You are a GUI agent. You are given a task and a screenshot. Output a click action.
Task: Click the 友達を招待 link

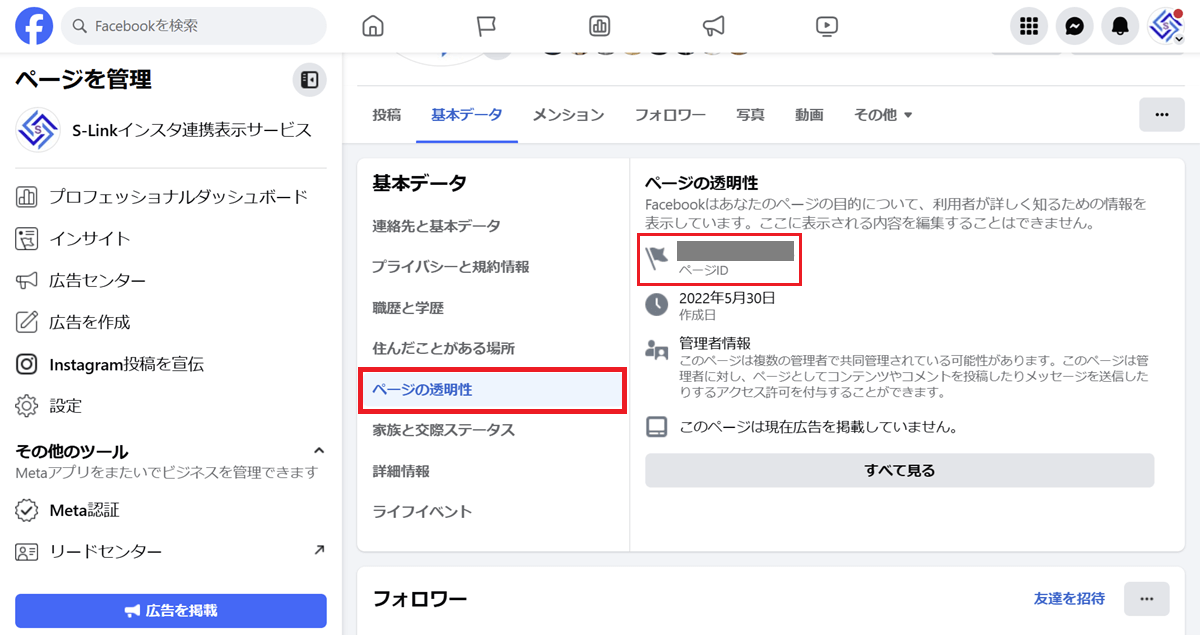1069,598
